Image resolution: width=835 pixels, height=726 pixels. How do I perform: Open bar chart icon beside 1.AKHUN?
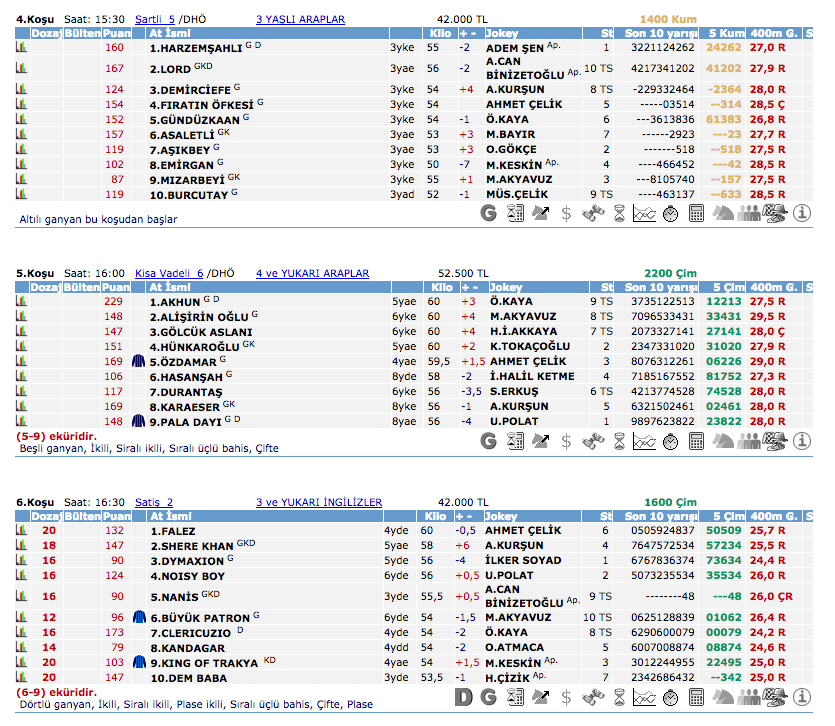pos(22,301)
